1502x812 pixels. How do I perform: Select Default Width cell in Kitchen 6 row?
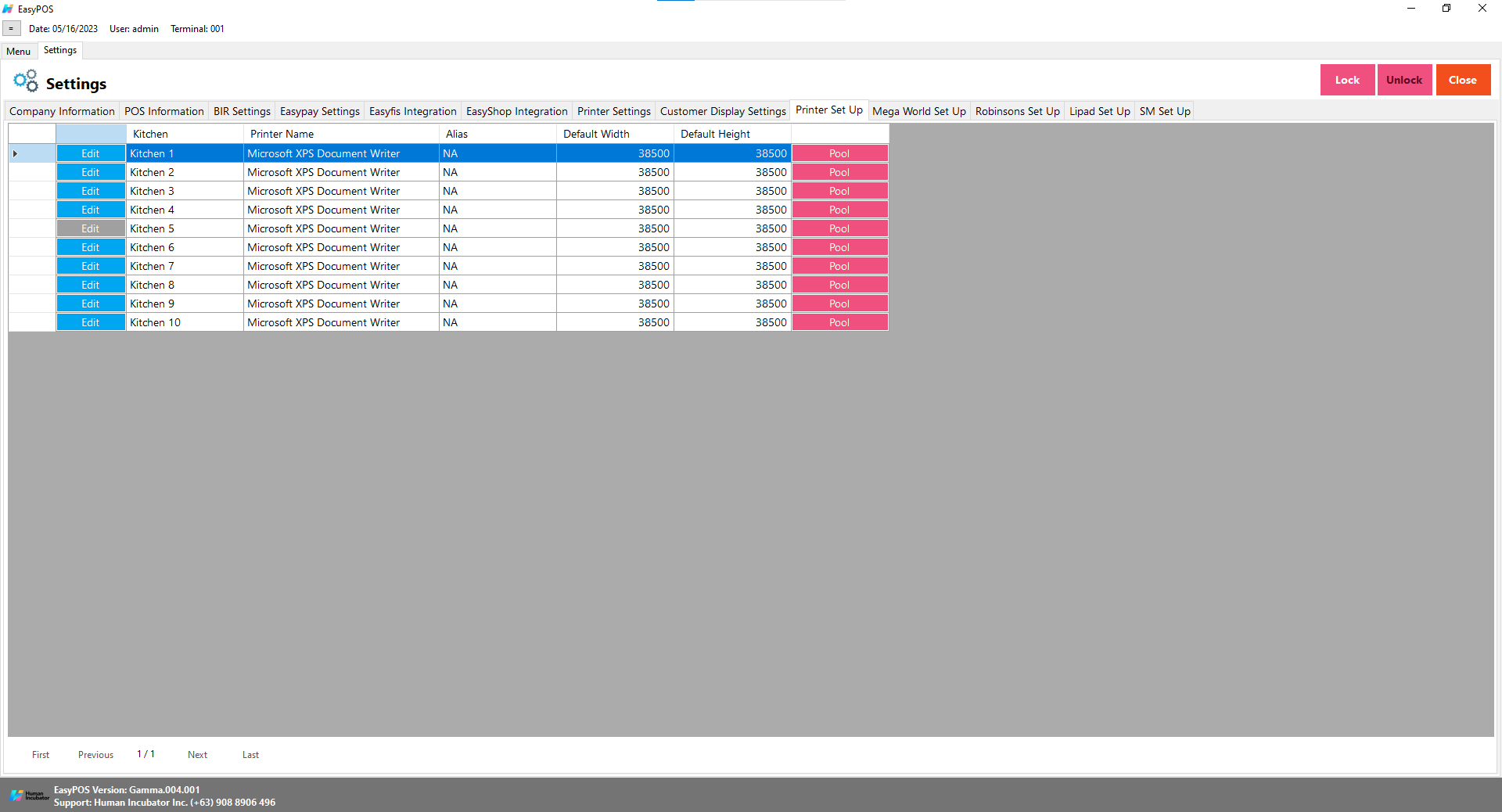coord(615,247)
